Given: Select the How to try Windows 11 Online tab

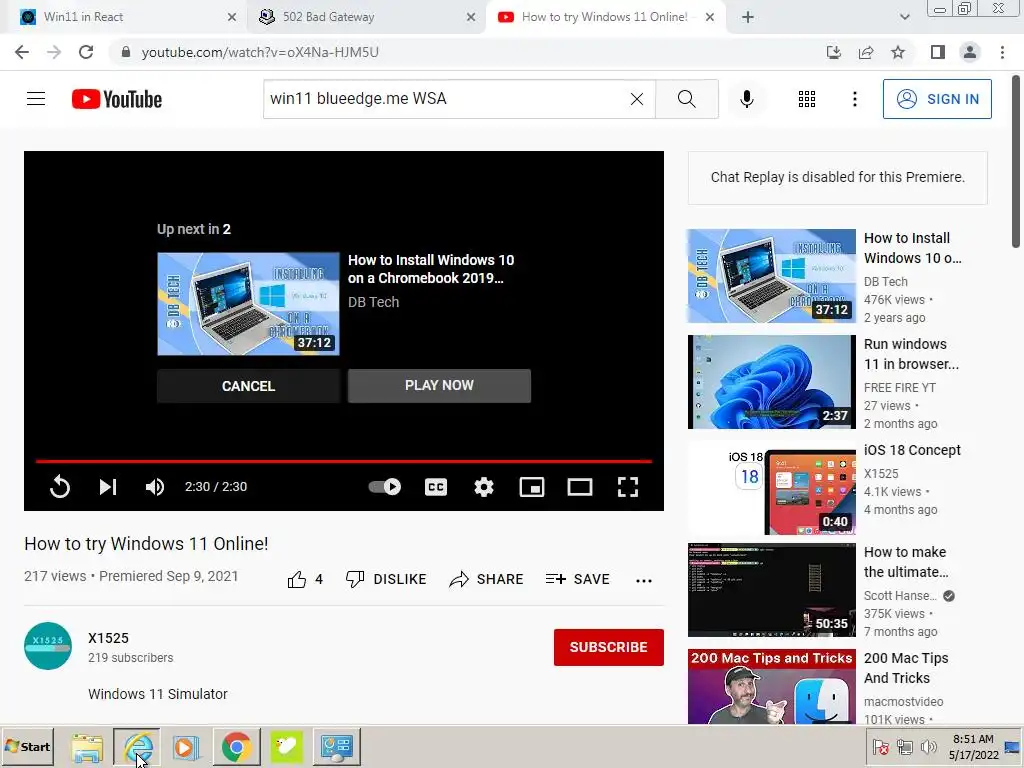Looking at the screenshot, I should tap(604, 17).
